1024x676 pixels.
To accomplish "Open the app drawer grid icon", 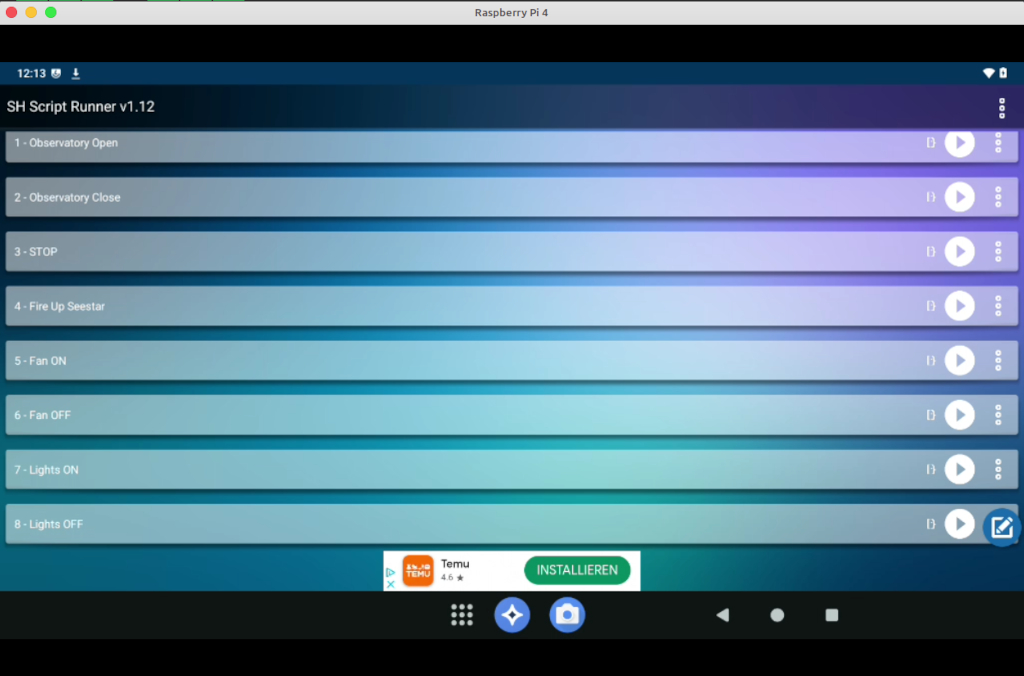I will [x=461, y=615].
